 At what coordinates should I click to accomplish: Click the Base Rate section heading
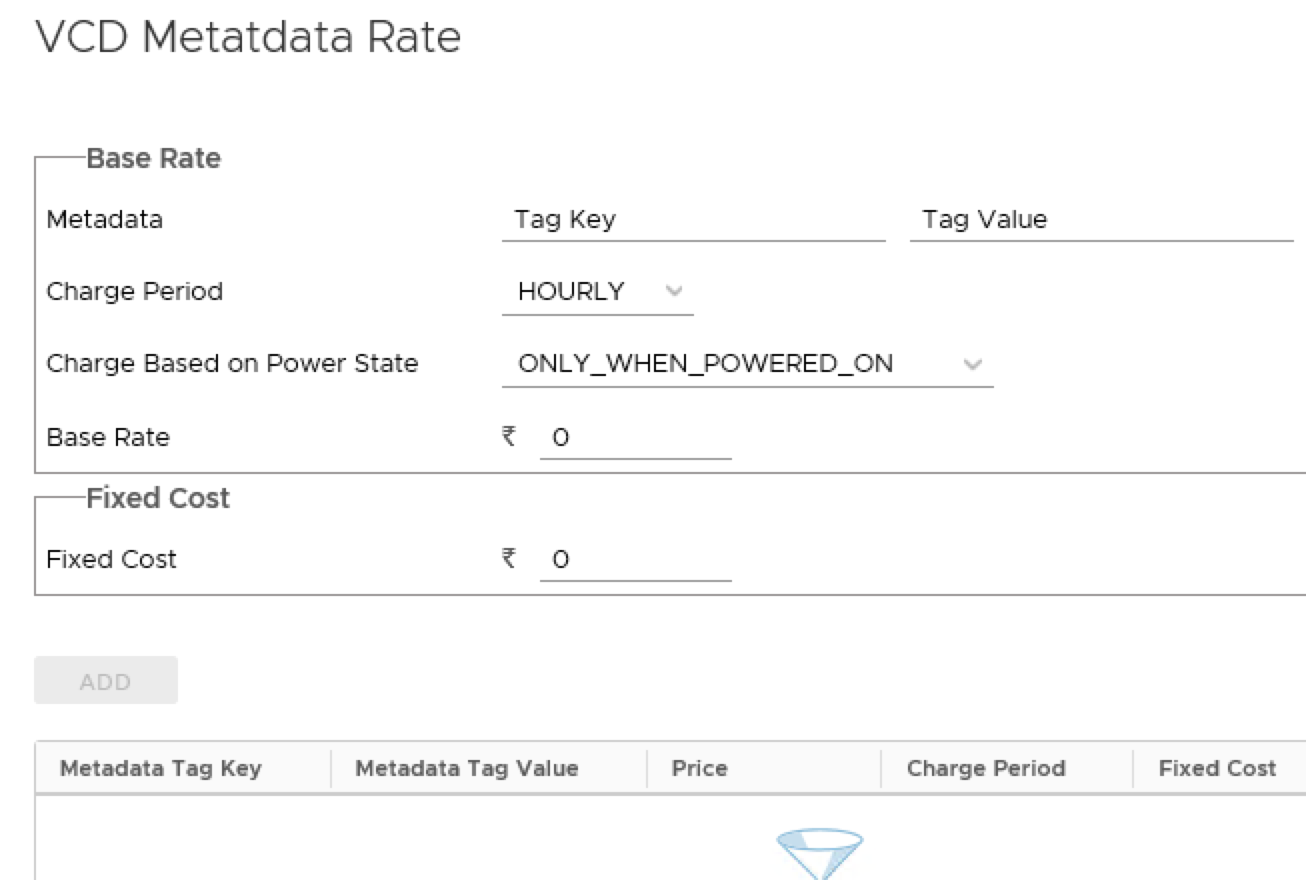pos(153,158)
